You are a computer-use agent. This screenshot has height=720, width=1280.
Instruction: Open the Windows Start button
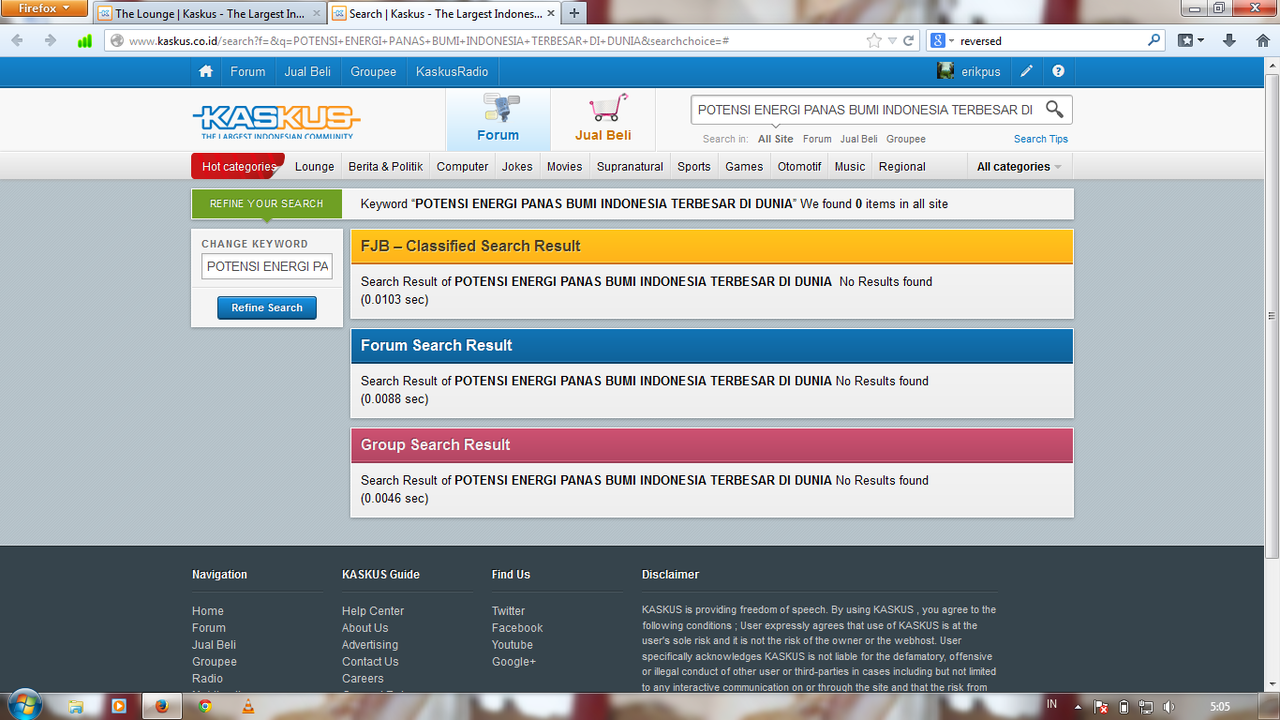(x=24, y=706)
